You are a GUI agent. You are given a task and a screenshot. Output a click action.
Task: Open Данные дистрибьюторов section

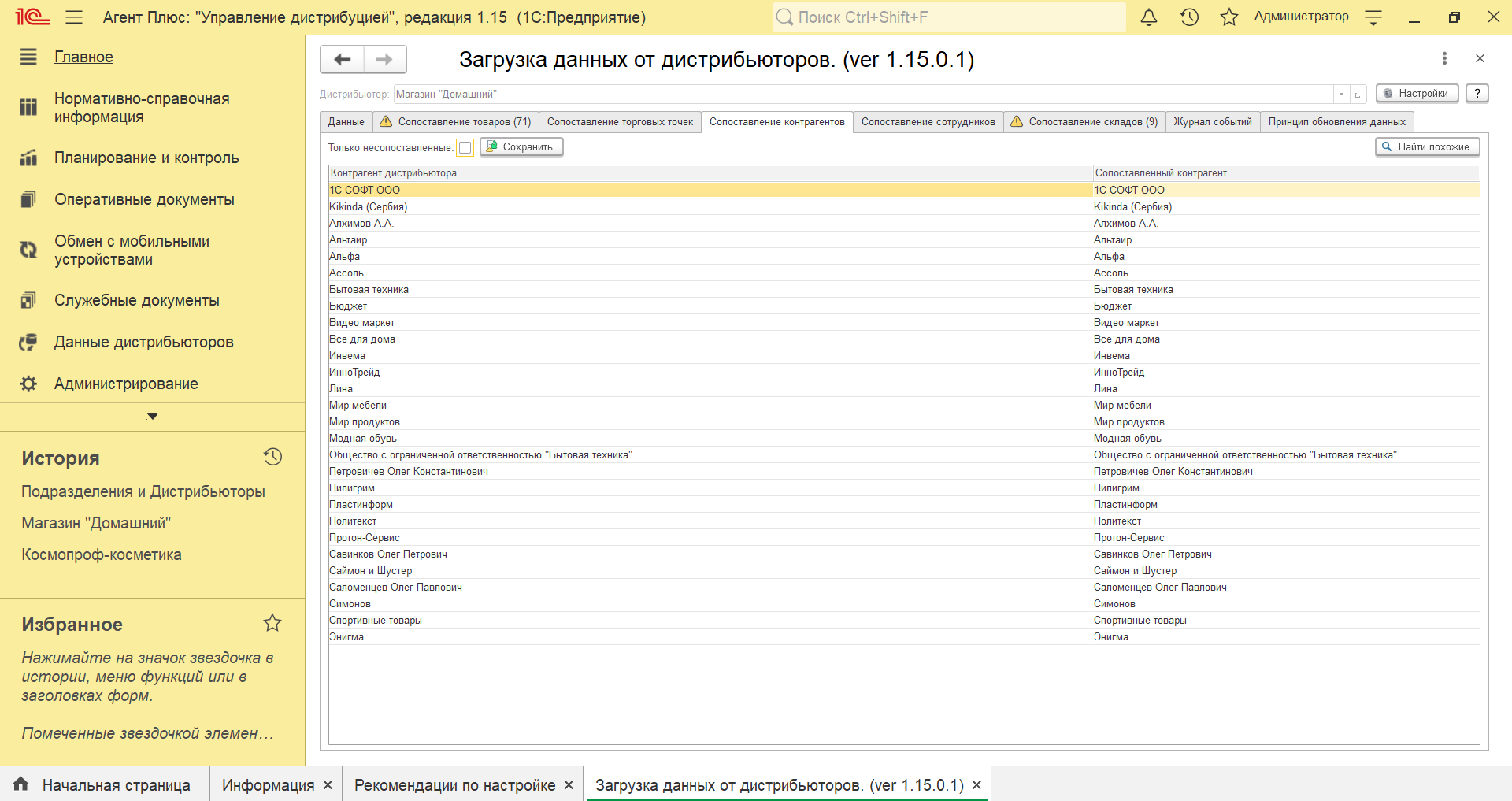143,342
